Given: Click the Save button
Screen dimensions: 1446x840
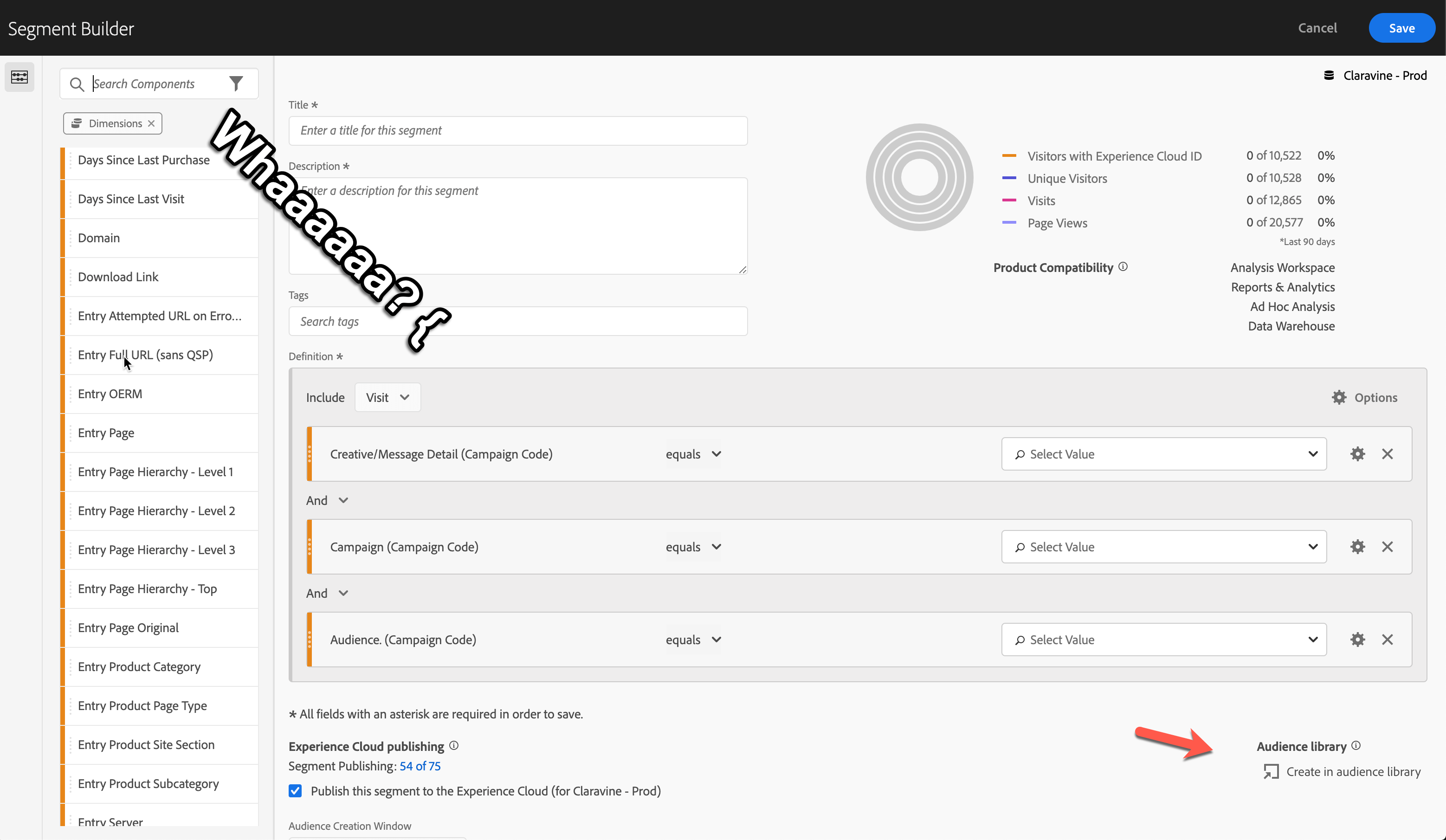Looking at the screenshot, I should 1402,27.
